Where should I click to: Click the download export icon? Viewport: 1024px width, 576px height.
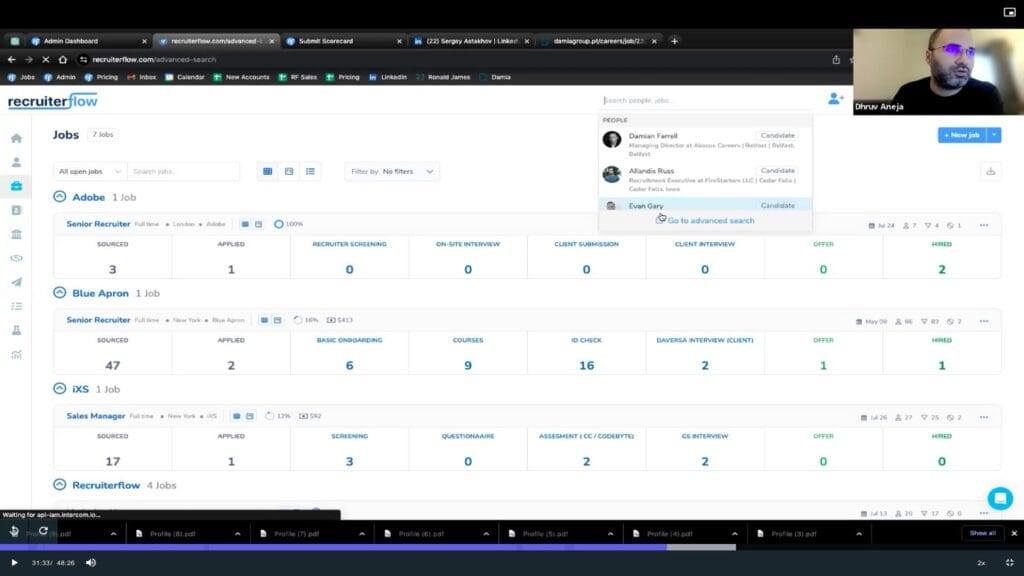991,171
